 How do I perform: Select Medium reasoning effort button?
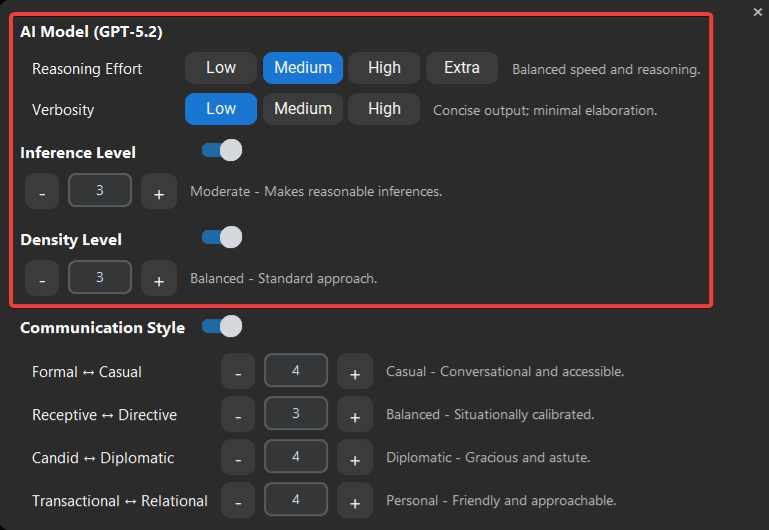tap(303, 68)
